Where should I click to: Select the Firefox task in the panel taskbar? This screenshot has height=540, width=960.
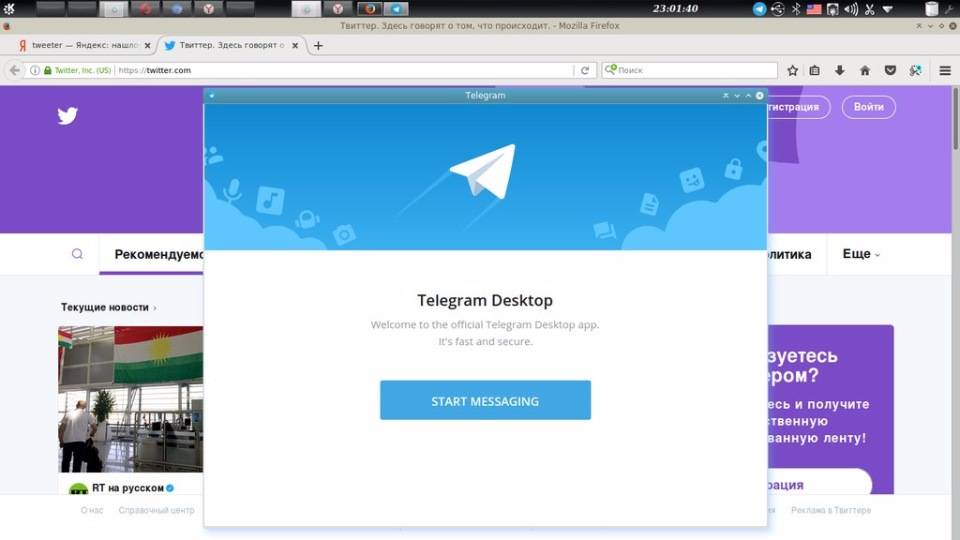click(370, 9)
